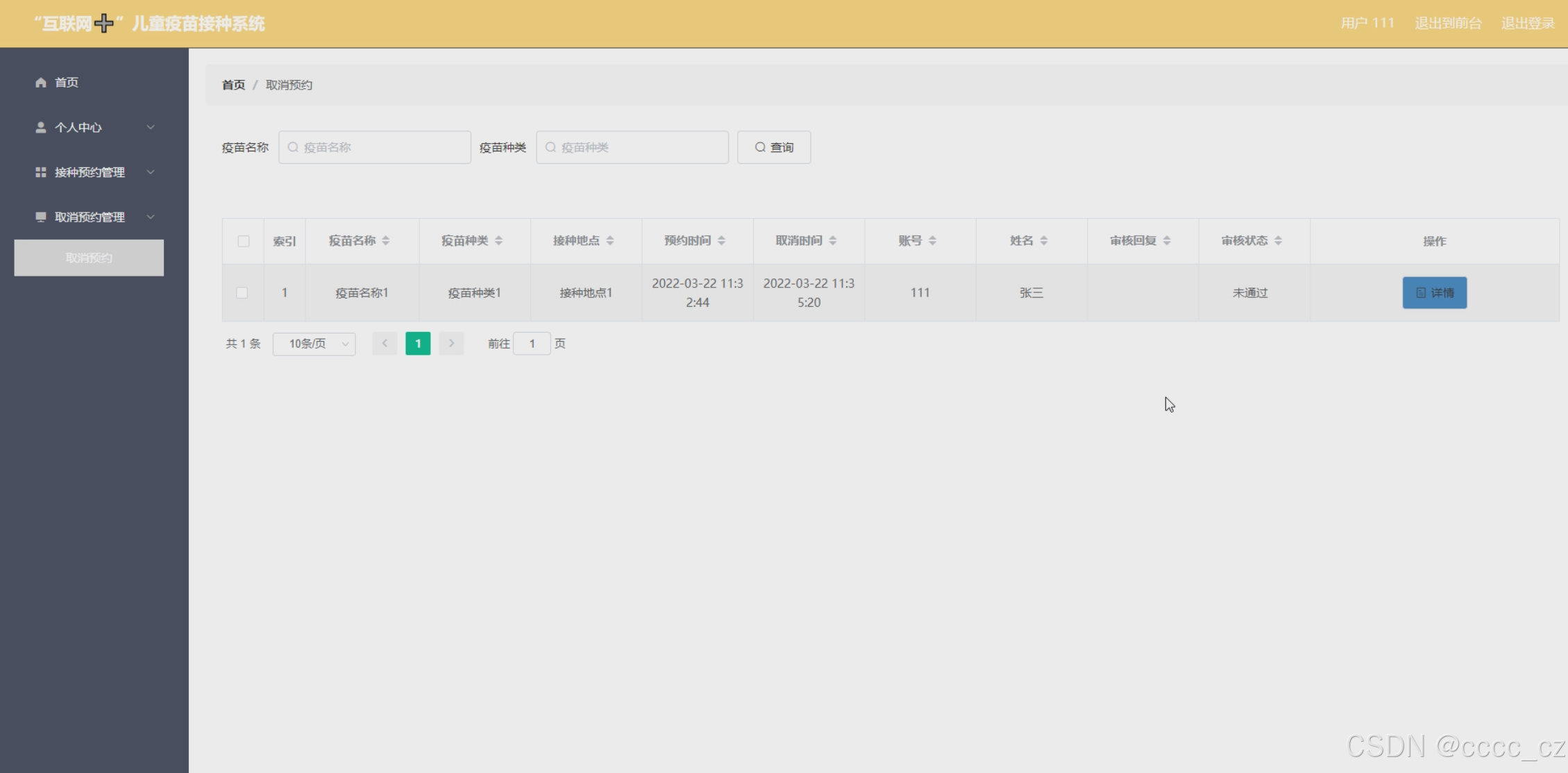The height and width of the screenshot is (773, 1568).
Task: Check the row 1 checkbox
Action: pyautogui.click(x=242, y=293)
